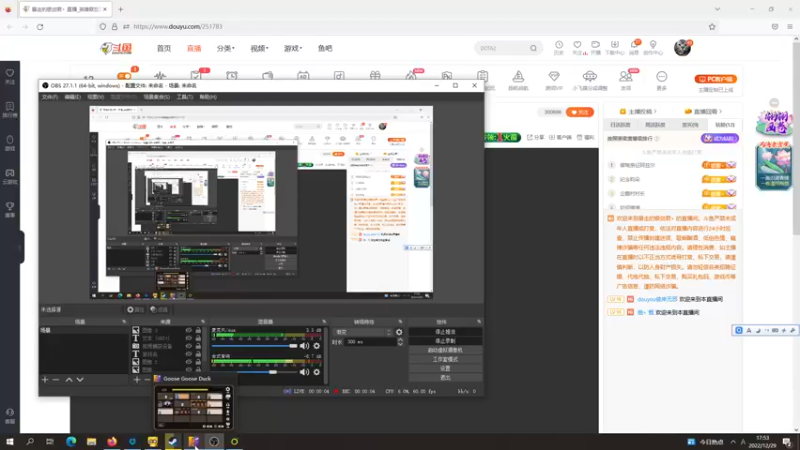
Task: Switch to the 周活跃度 tab
Action: (x=655, y=125)
